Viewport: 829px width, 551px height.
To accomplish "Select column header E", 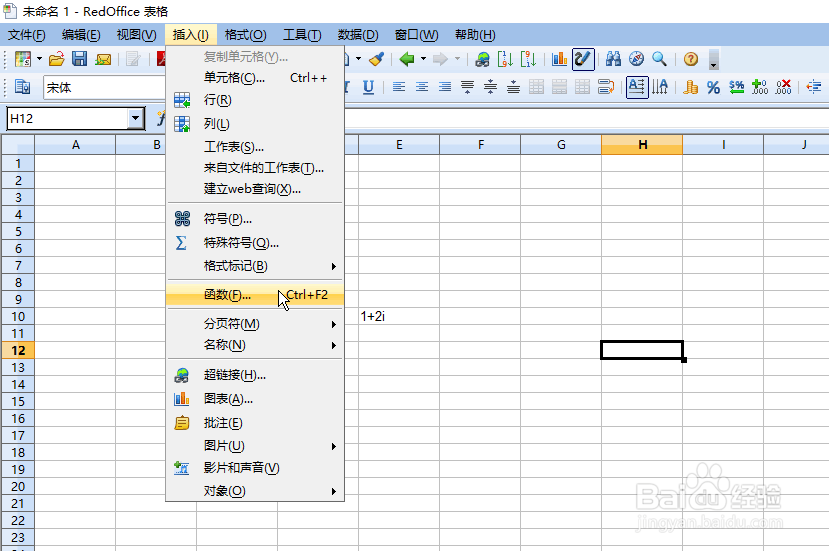I will tap(399, 145).
